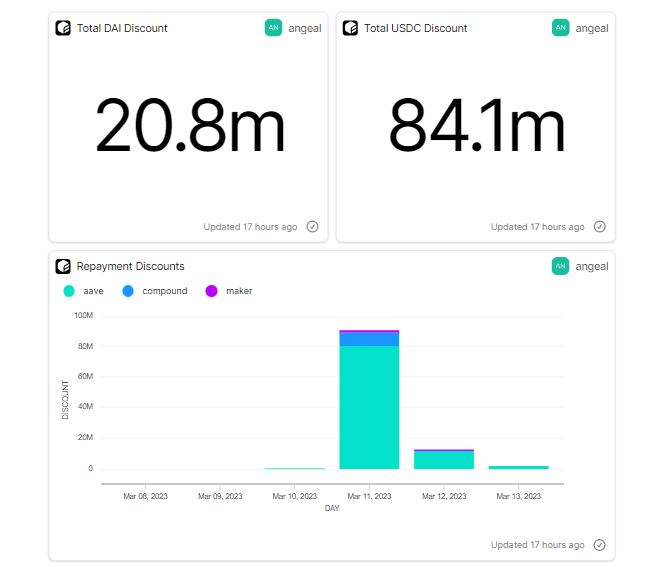
Task: Click the AN avatar on Total DAI Discount card
Action: coord(273,28)
